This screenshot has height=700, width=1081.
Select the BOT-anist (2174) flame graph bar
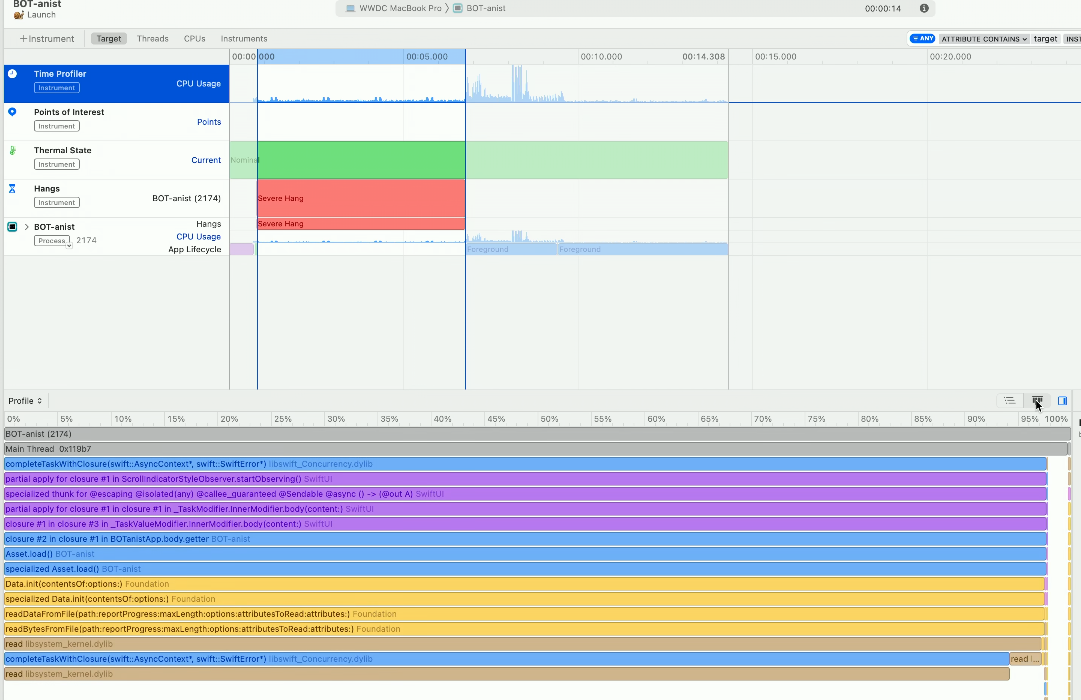537,434
